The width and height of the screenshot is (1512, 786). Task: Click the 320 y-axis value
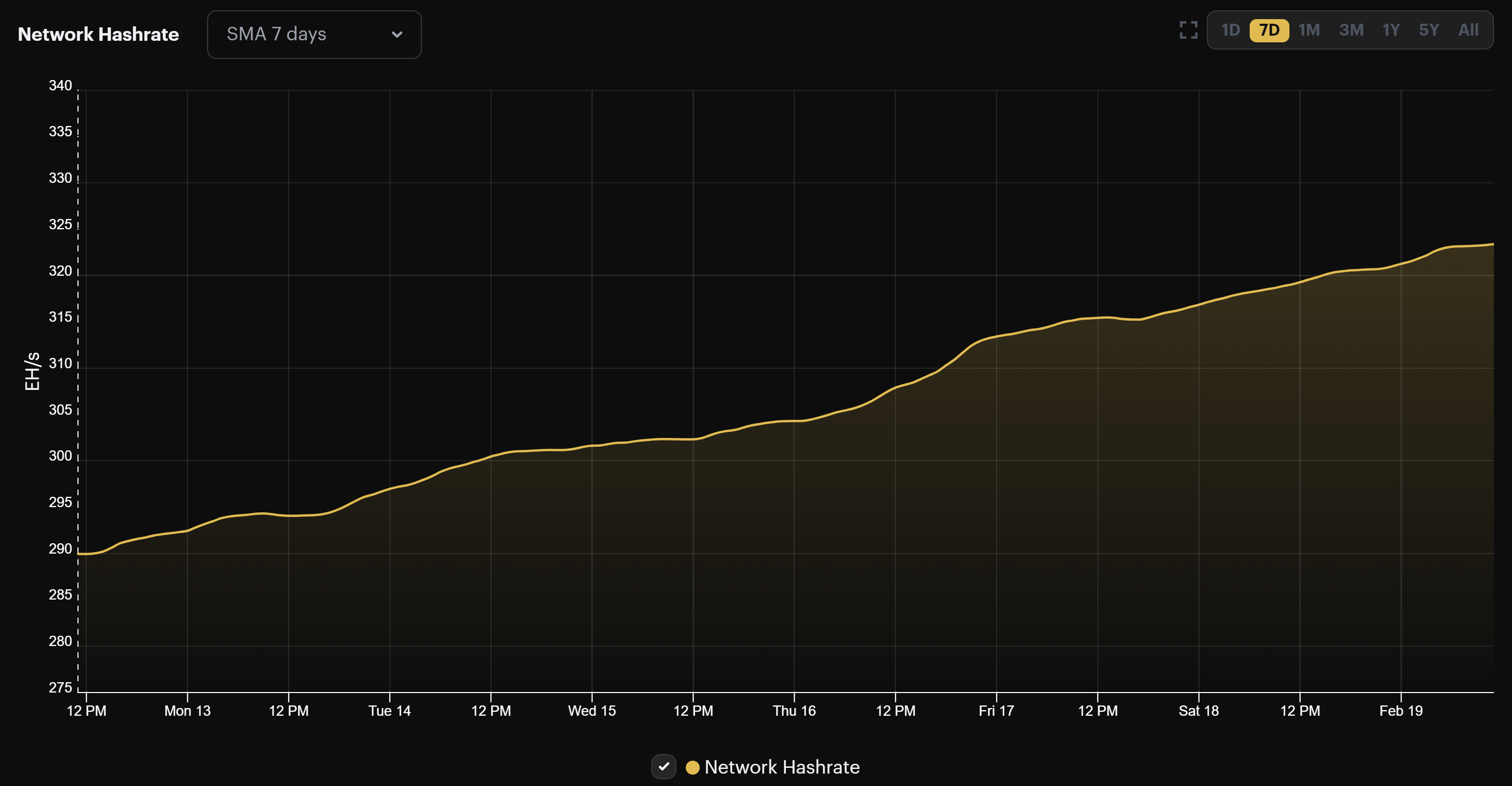click(x=60, y=271)
